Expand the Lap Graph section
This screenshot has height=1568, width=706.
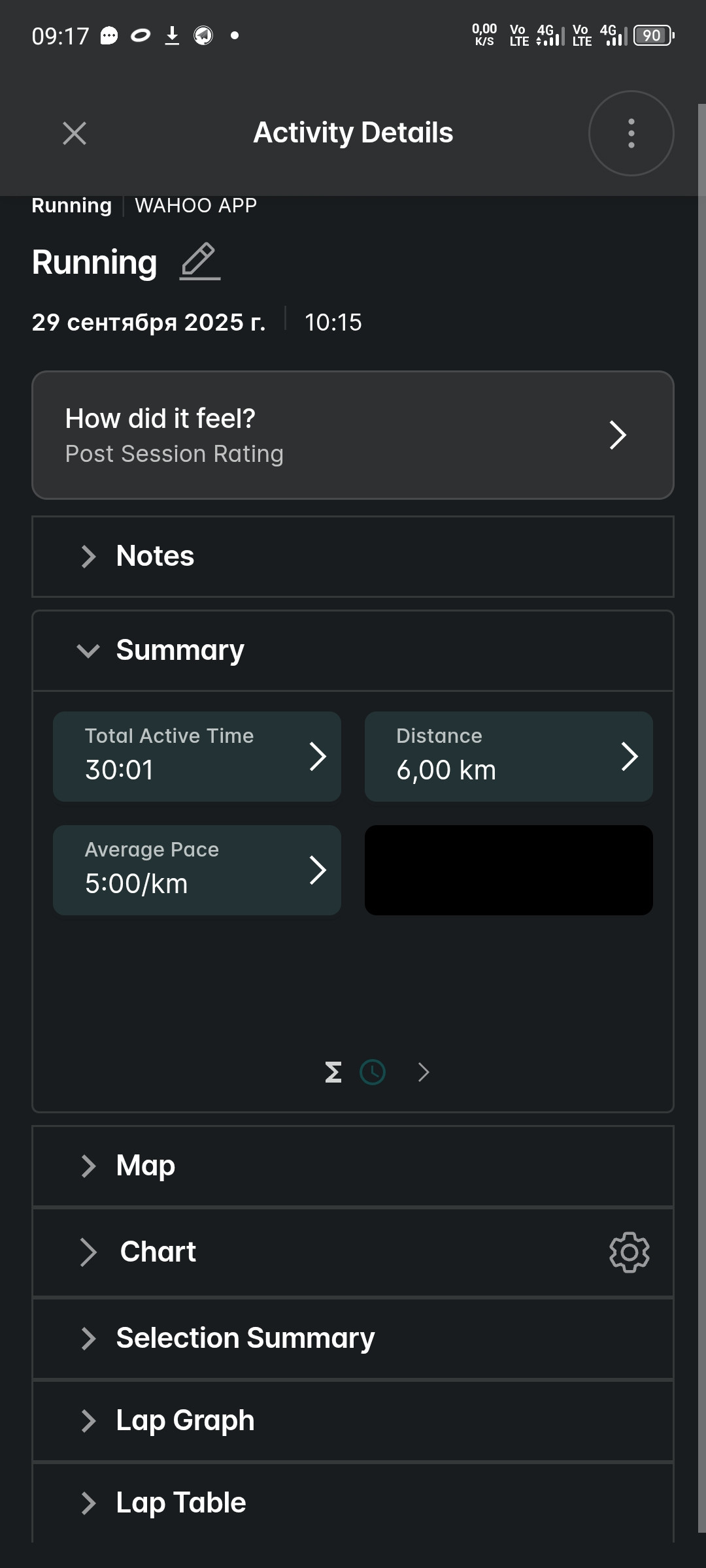click(x=353, y=1420)
